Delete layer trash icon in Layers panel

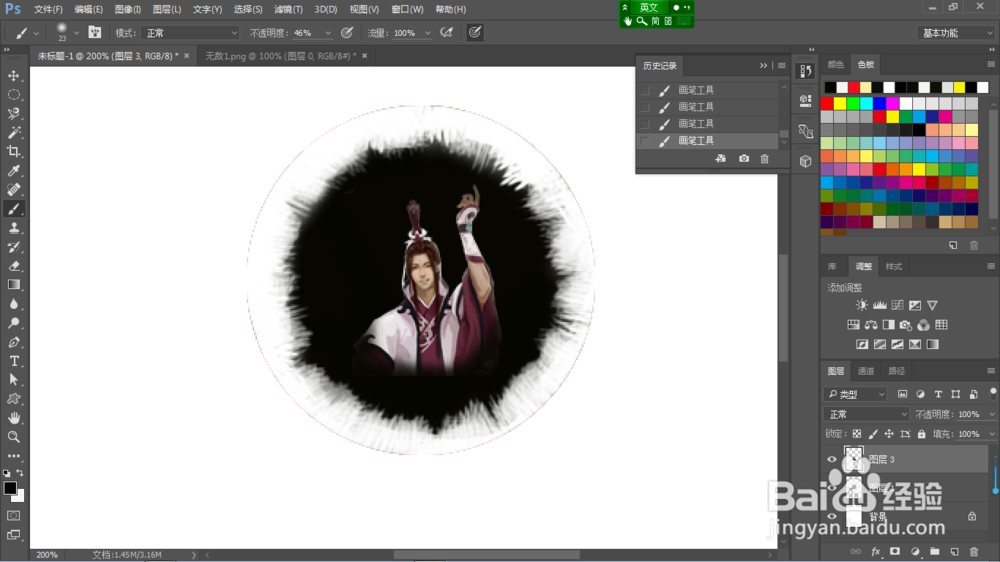[x=974, y=552]
